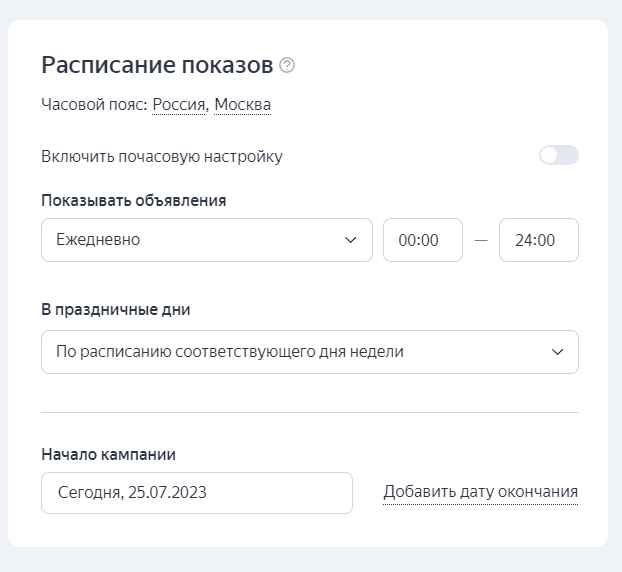Click the horizontal divider above Начало кампании
Screen dimensions: 622x572
310,412
